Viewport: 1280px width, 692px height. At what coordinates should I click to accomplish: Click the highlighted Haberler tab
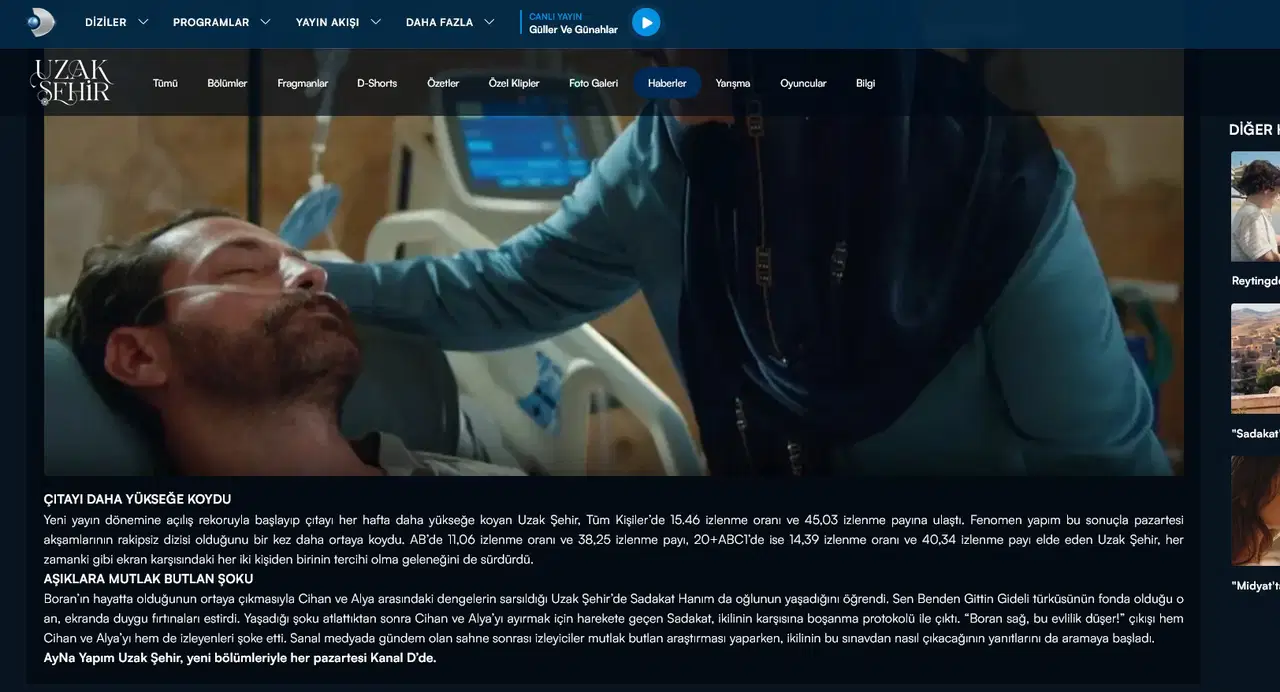pyautogui.click(x=667, y=83)
